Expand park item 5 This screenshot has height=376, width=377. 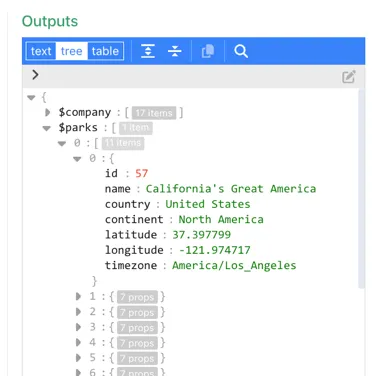pos(78,358)
